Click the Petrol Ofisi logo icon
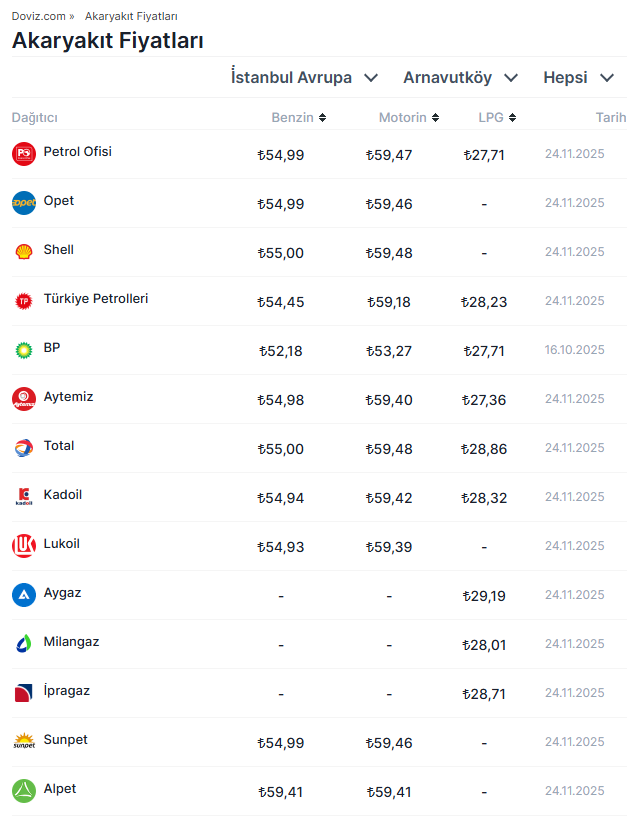 pos(24,154)
